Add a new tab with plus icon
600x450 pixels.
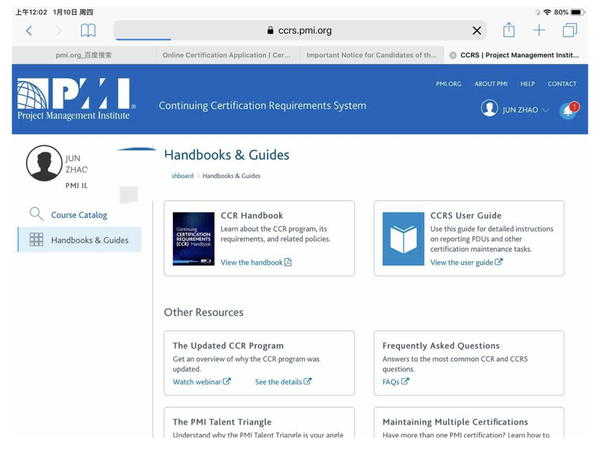pyautogui.click(x=539, y=30)
